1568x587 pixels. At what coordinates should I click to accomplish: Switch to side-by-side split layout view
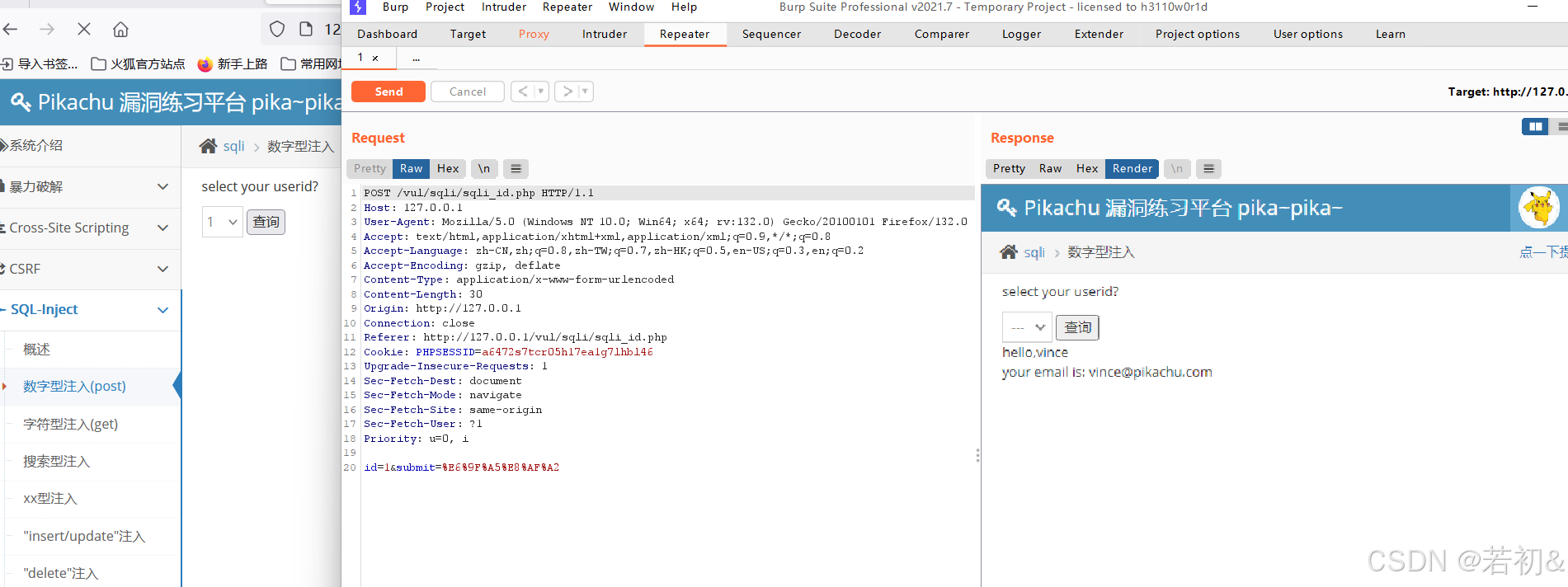[x=1535, y=126]
